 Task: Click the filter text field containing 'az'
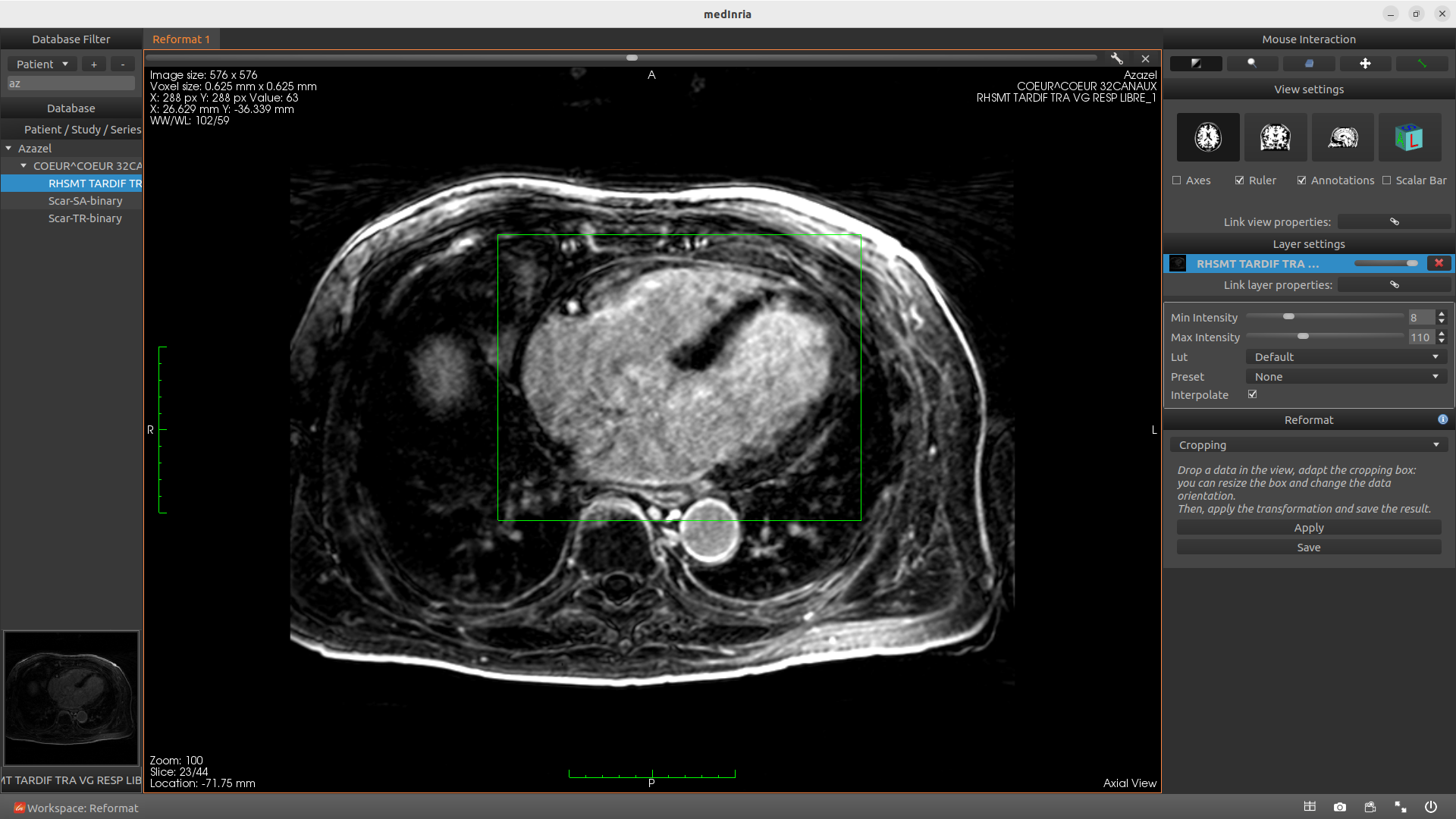[71, 83]
